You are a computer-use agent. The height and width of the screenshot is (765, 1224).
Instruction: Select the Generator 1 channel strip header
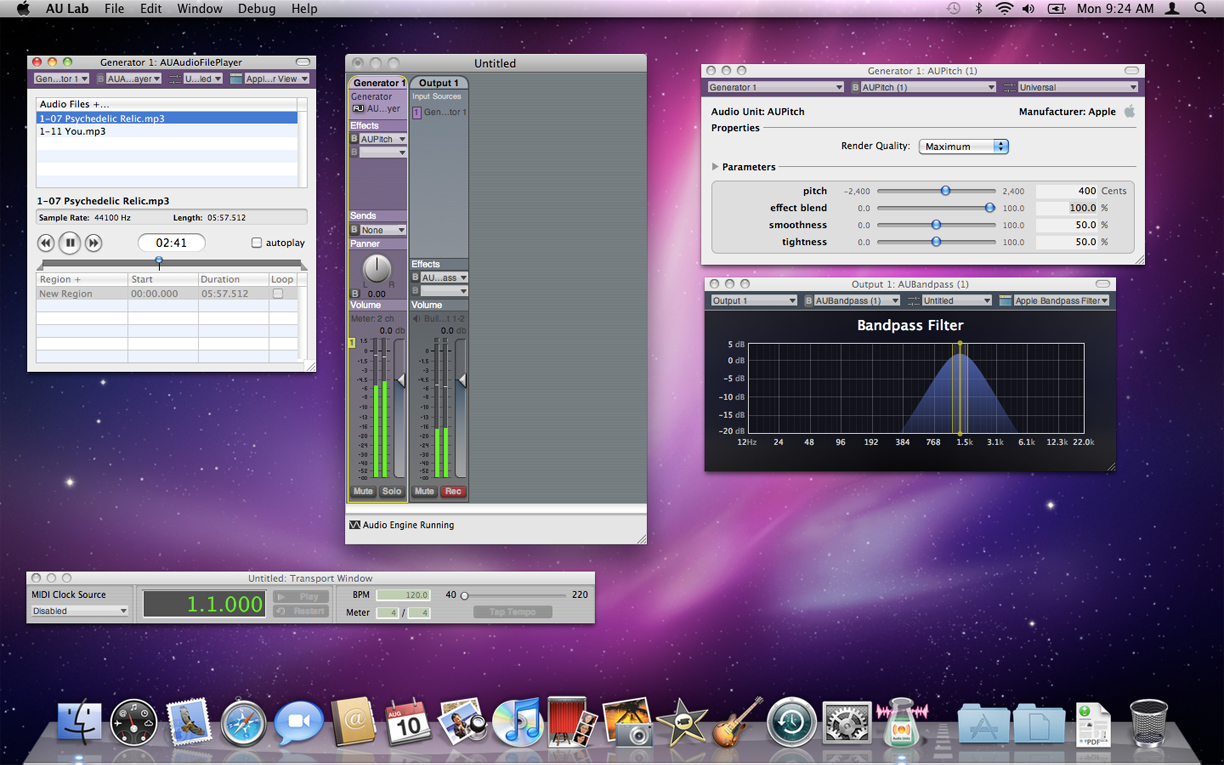(x=378, y=83)
